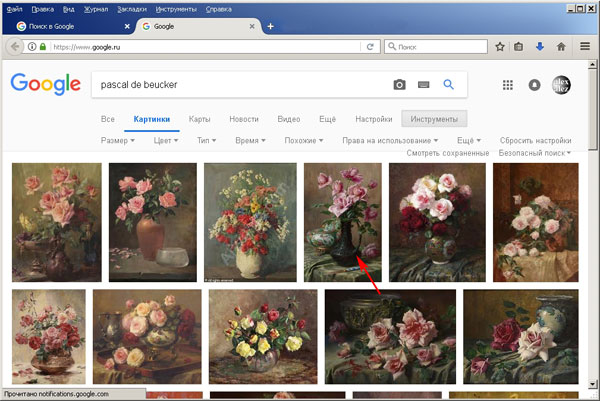600x401 pixels.
Task: Open the Правка menu
Action: pyautogui.click(x=42, y=9)
